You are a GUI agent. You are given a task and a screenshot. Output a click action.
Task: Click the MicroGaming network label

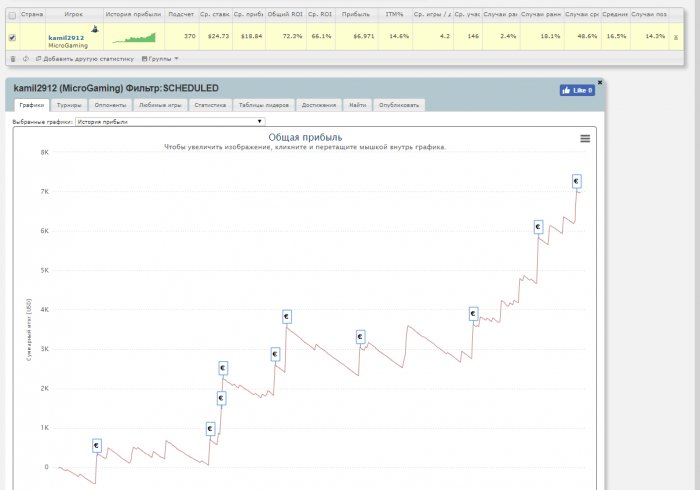68,46
